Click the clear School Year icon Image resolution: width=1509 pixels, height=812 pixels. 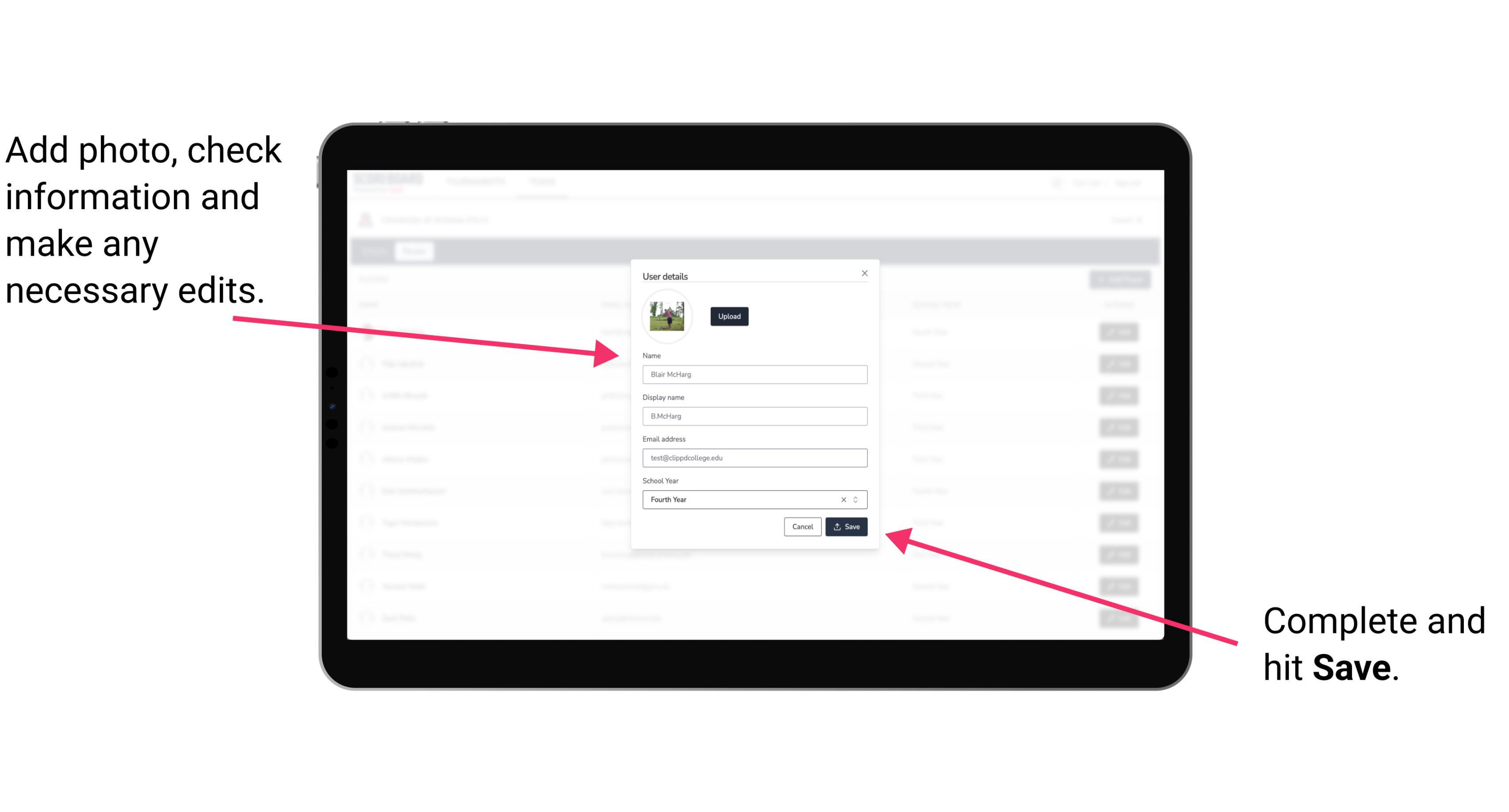(x=839, y=499)
